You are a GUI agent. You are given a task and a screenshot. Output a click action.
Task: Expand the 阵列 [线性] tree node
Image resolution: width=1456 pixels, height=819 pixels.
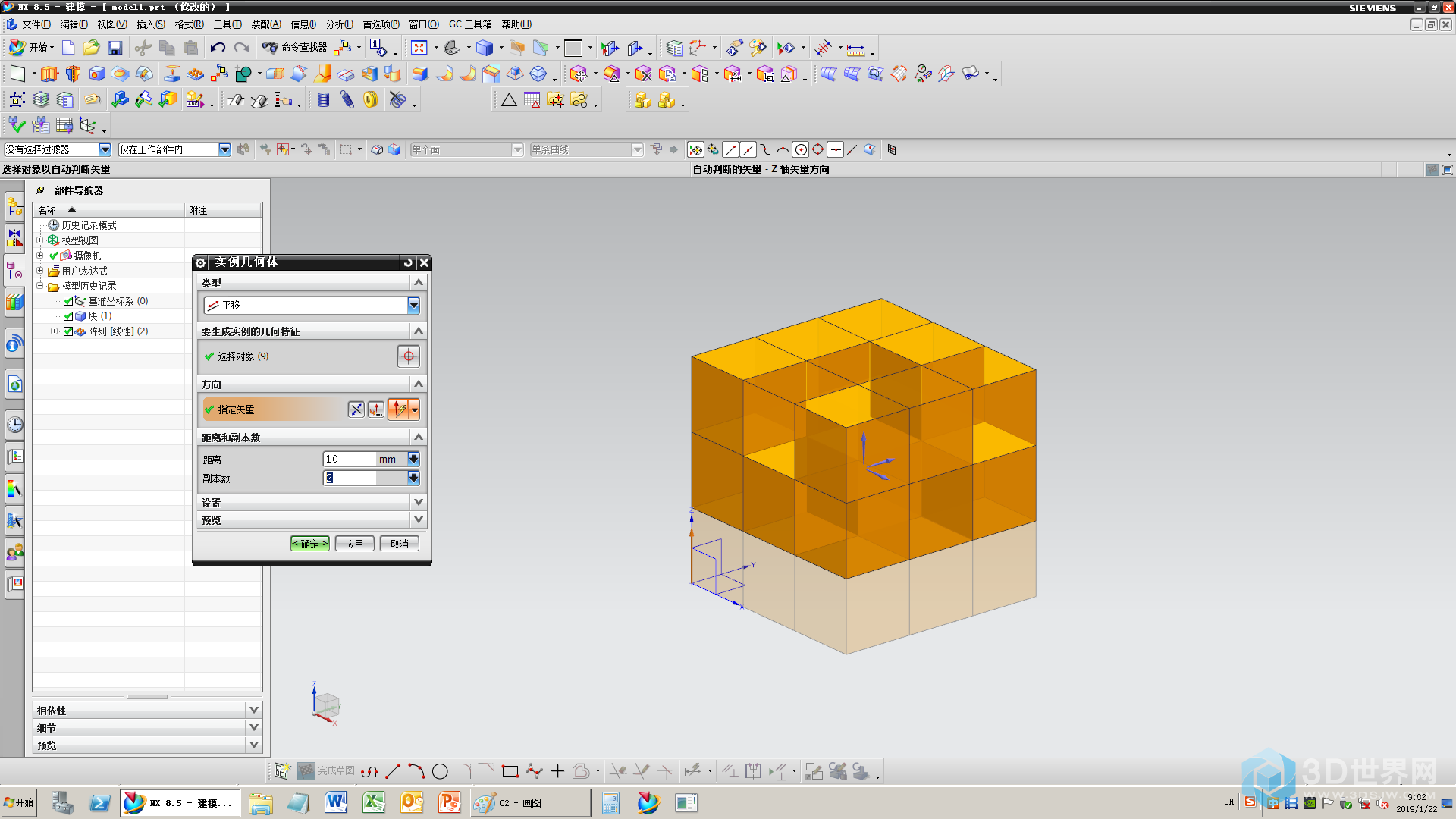point(54,331)
